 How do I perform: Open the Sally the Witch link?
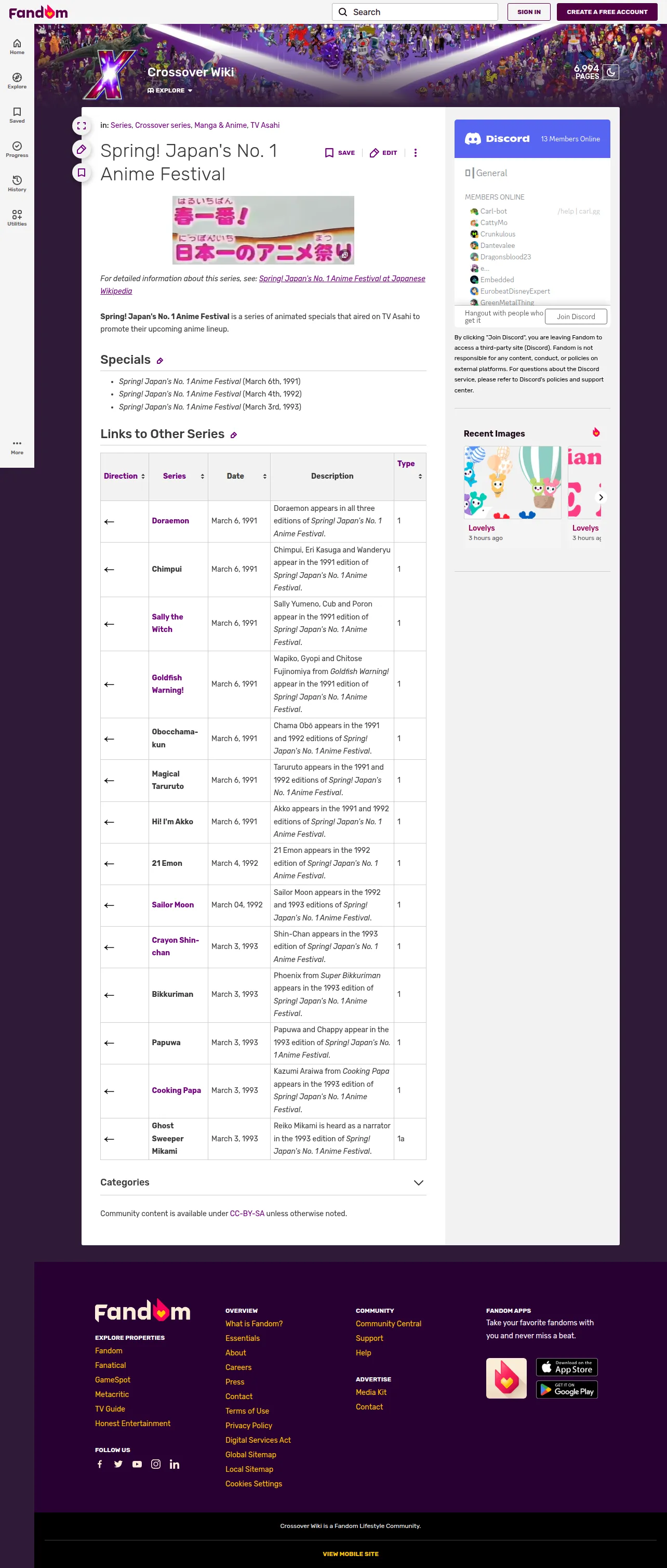167,623
